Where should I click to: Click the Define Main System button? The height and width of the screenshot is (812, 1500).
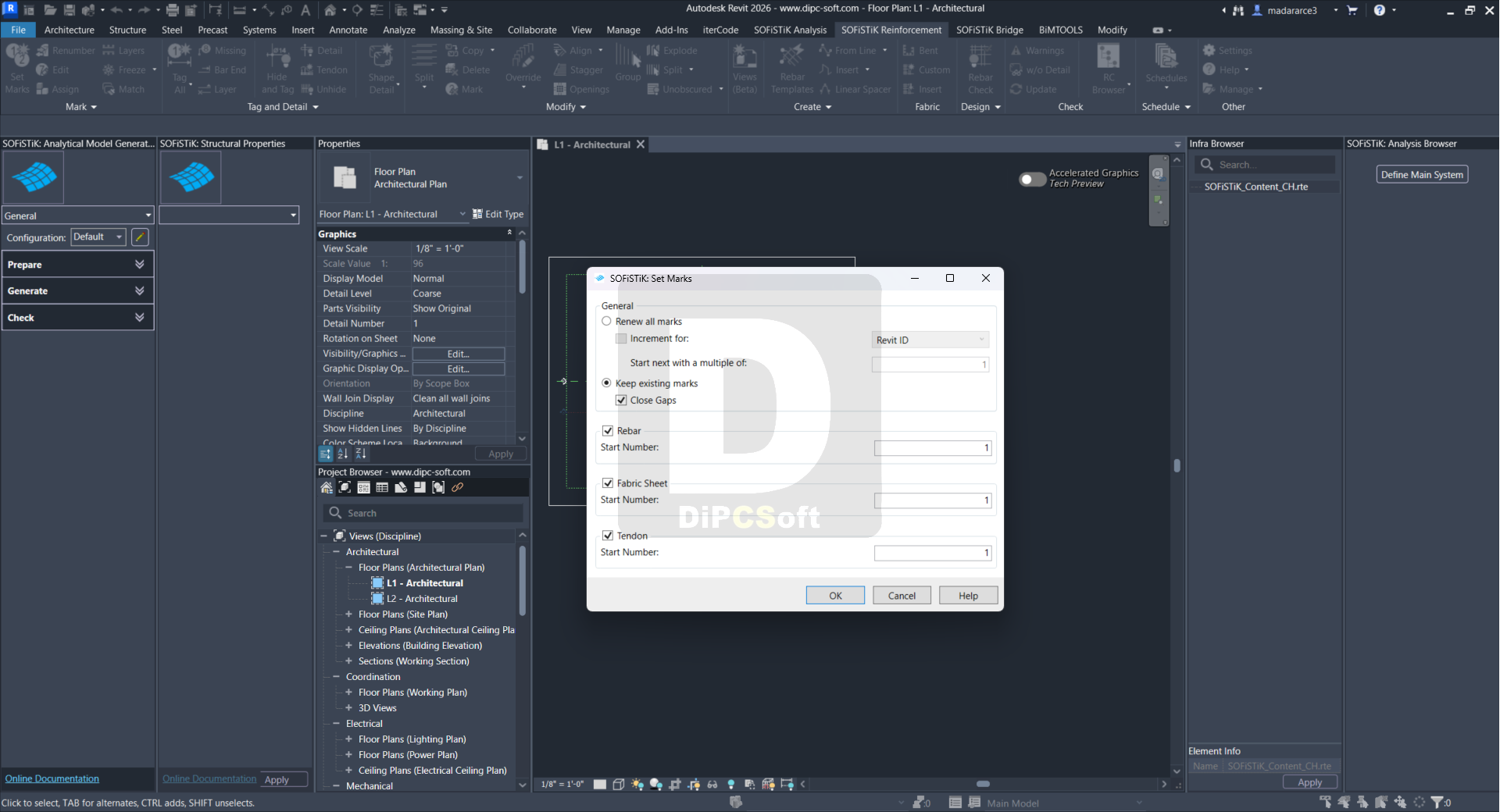tap(1422, 174)
